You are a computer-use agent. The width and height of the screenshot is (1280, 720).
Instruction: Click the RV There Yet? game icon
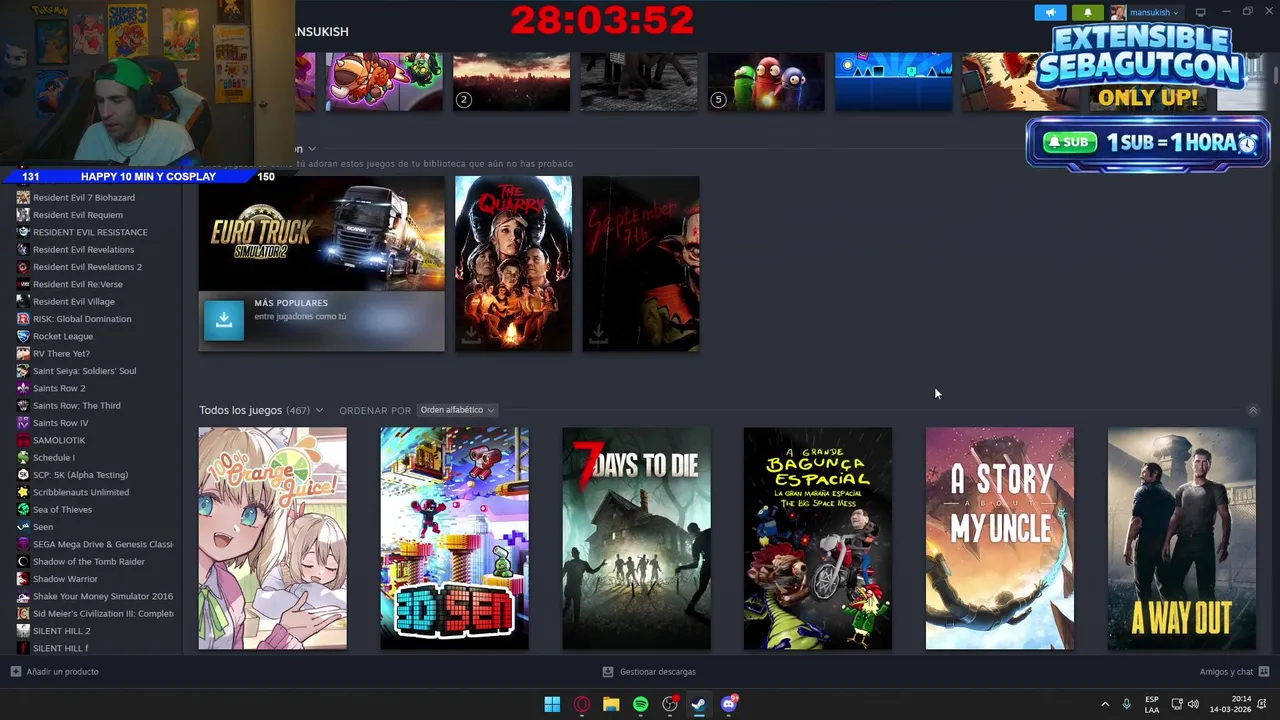[x=23, y=354]
